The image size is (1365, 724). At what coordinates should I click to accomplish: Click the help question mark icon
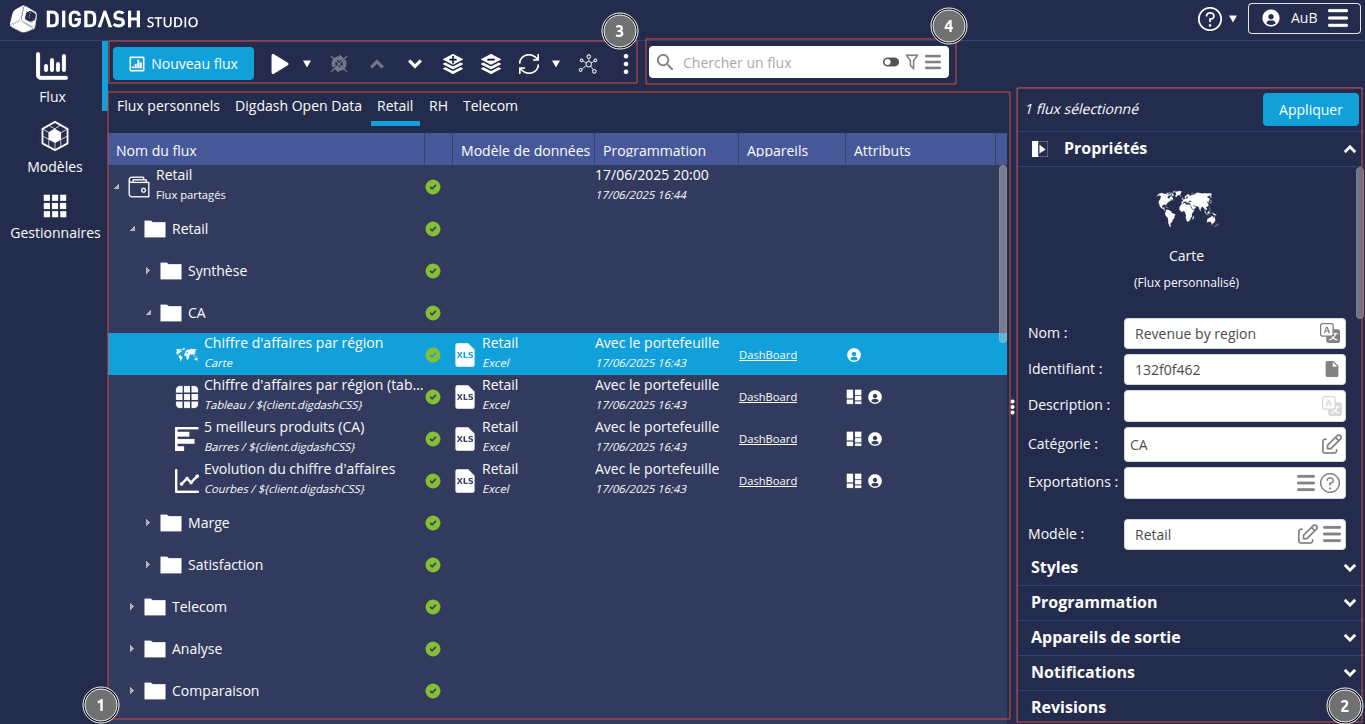(1210, 18)
